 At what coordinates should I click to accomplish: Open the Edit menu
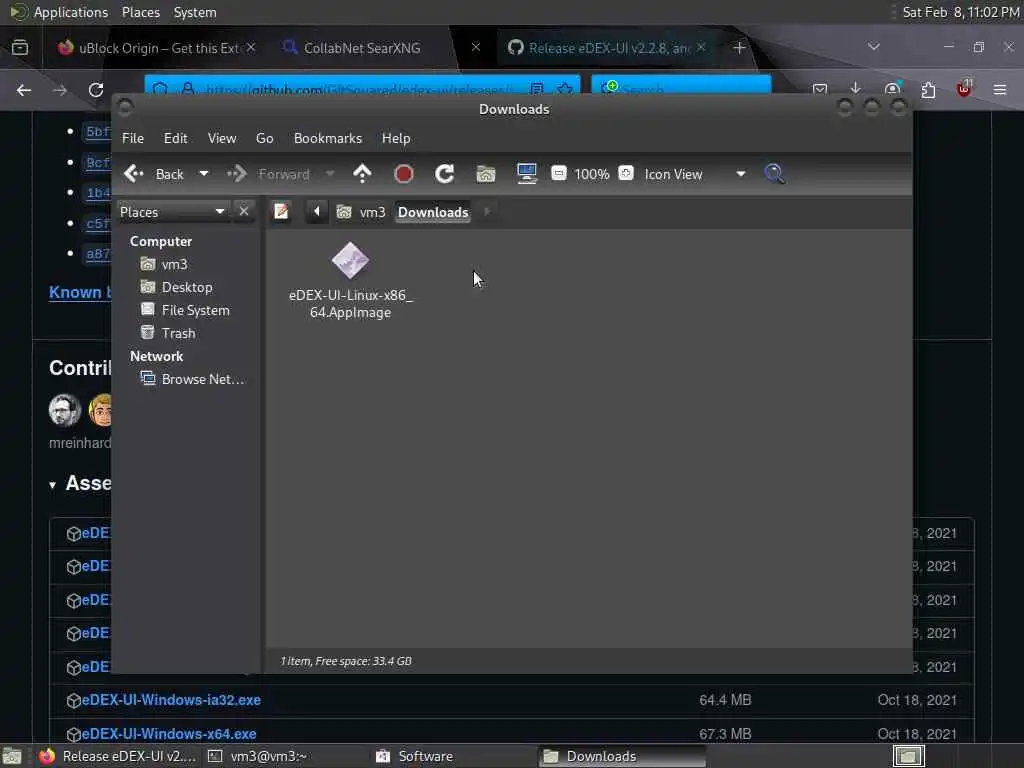pos(176,138)
